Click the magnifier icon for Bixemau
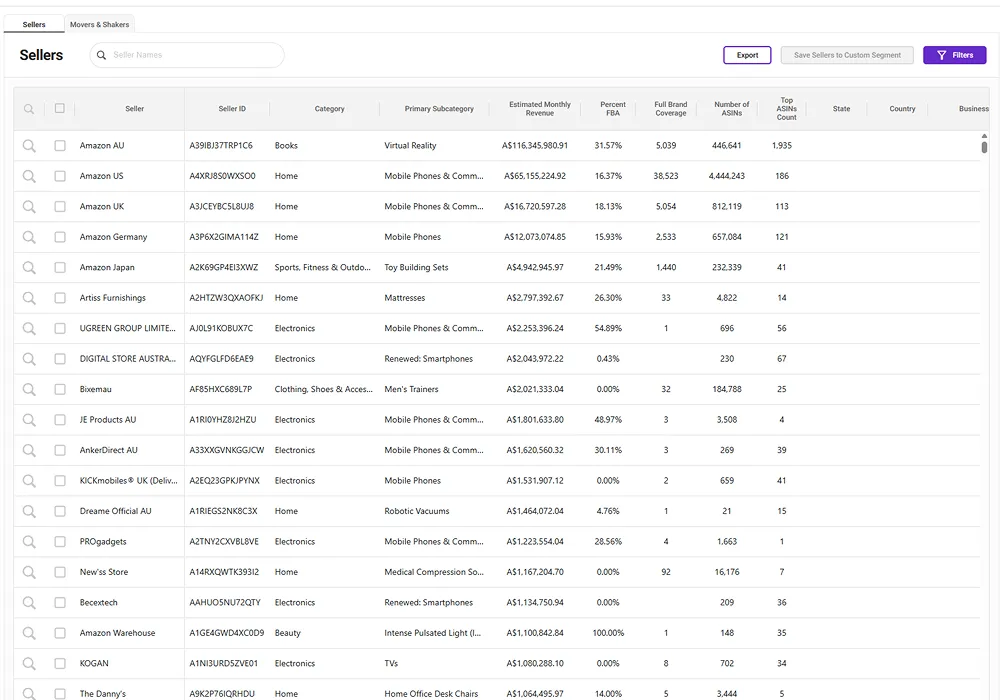This screenshot has width=1000, height=700. tap(29, 389)
